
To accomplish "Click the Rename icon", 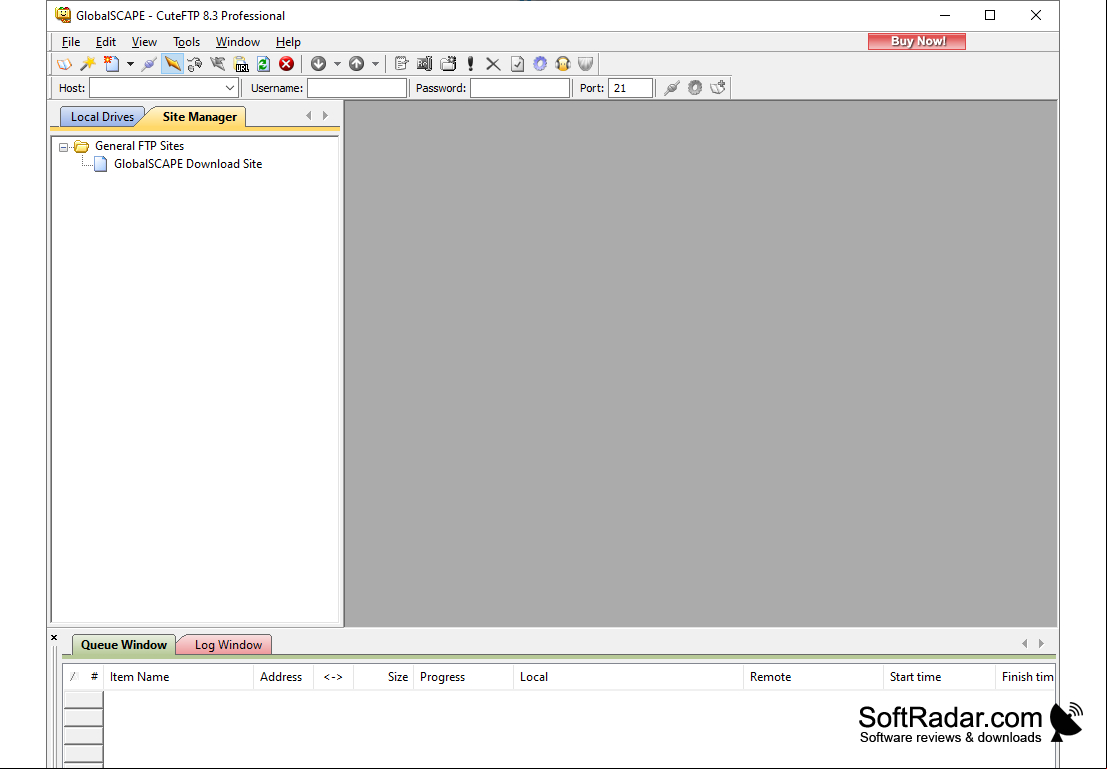I will point(424,64).
